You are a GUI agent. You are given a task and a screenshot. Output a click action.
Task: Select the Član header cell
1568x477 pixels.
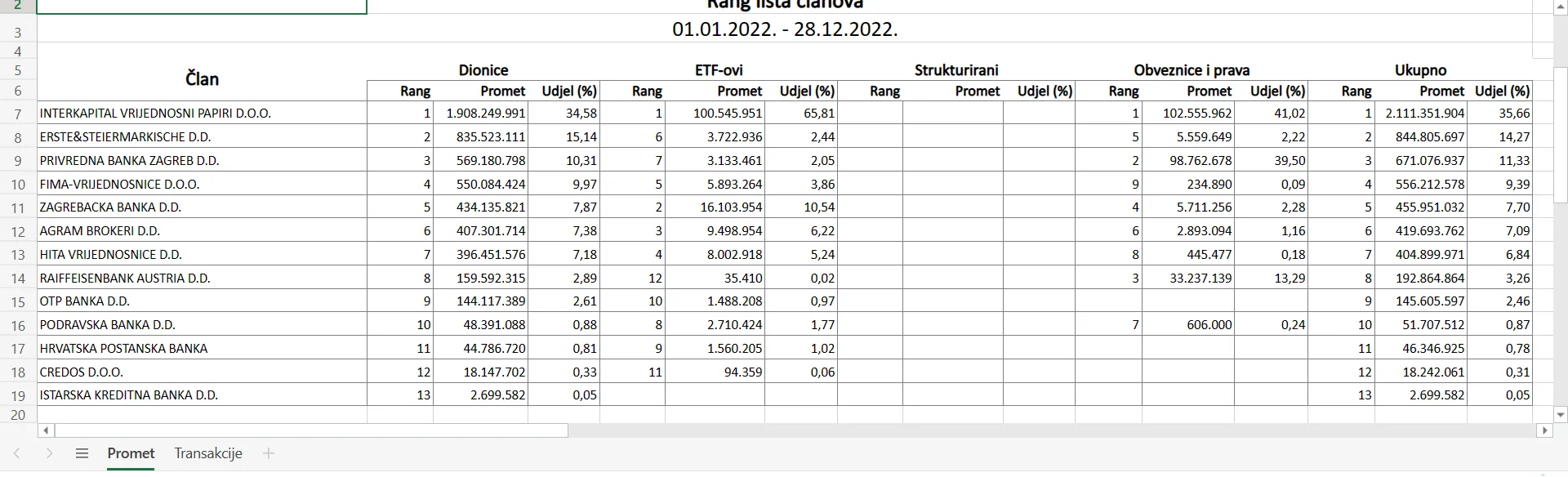coord(203,80)
